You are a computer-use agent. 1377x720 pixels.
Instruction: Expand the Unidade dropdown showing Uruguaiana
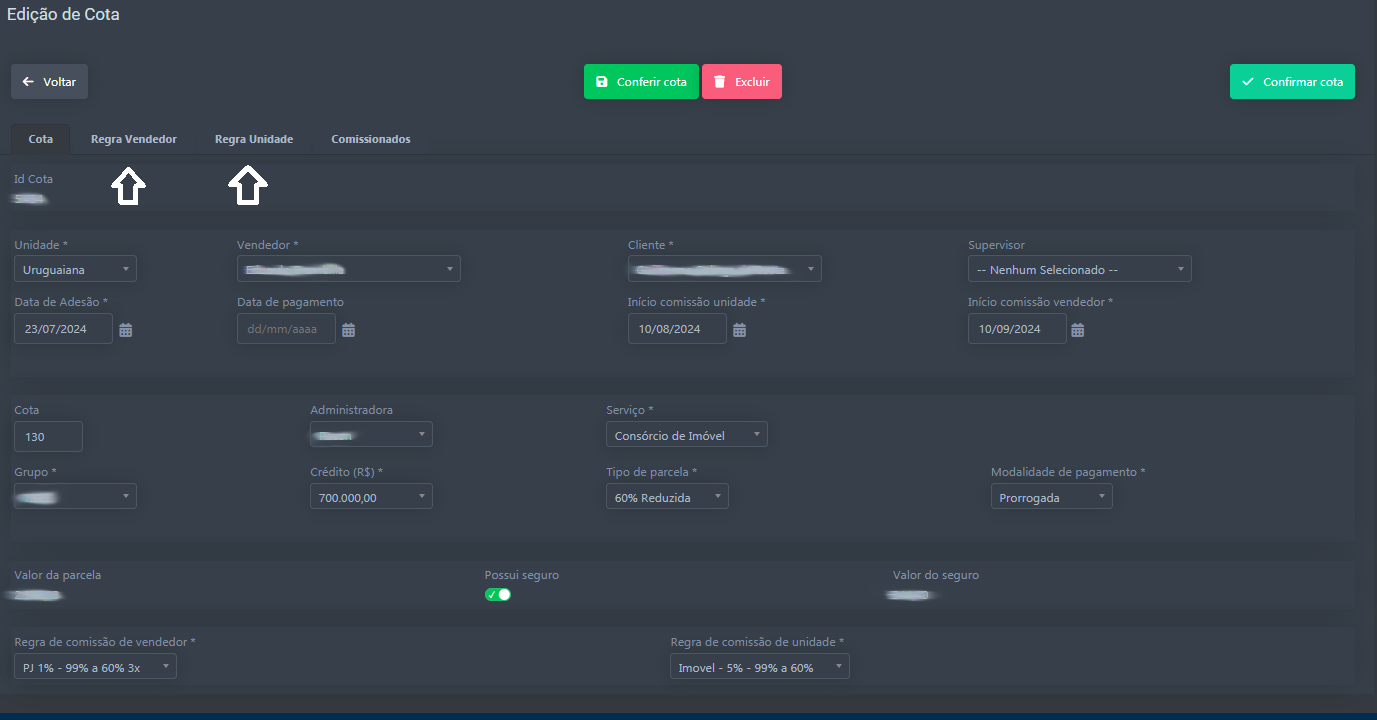[x=75, y=269]
